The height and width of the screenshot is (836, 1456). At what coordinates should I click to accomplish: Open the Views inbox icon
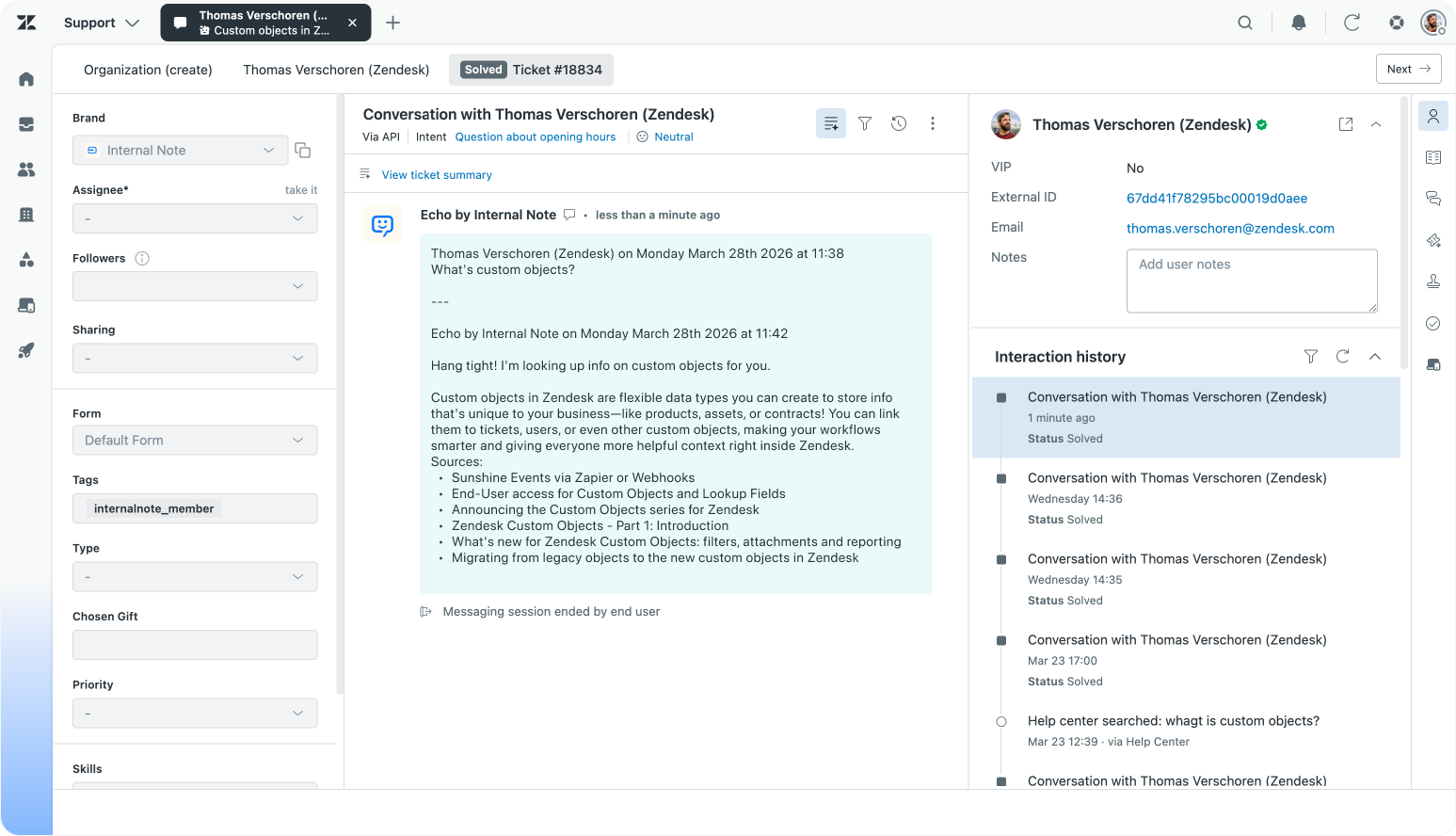click(26, 124)
